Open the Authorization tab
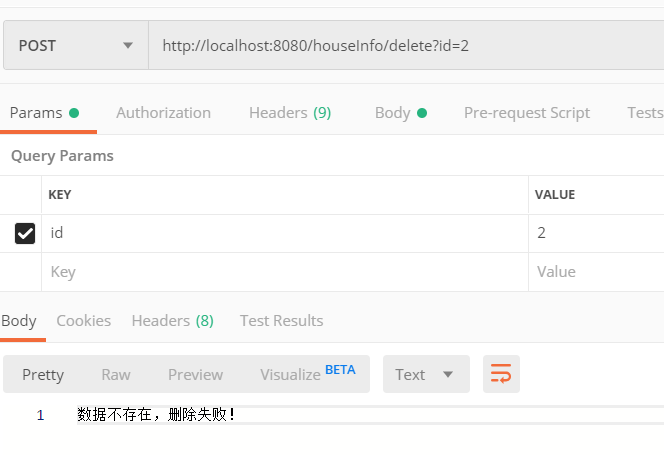This screenshot has height=455, width=664. (x=163, y=113)
